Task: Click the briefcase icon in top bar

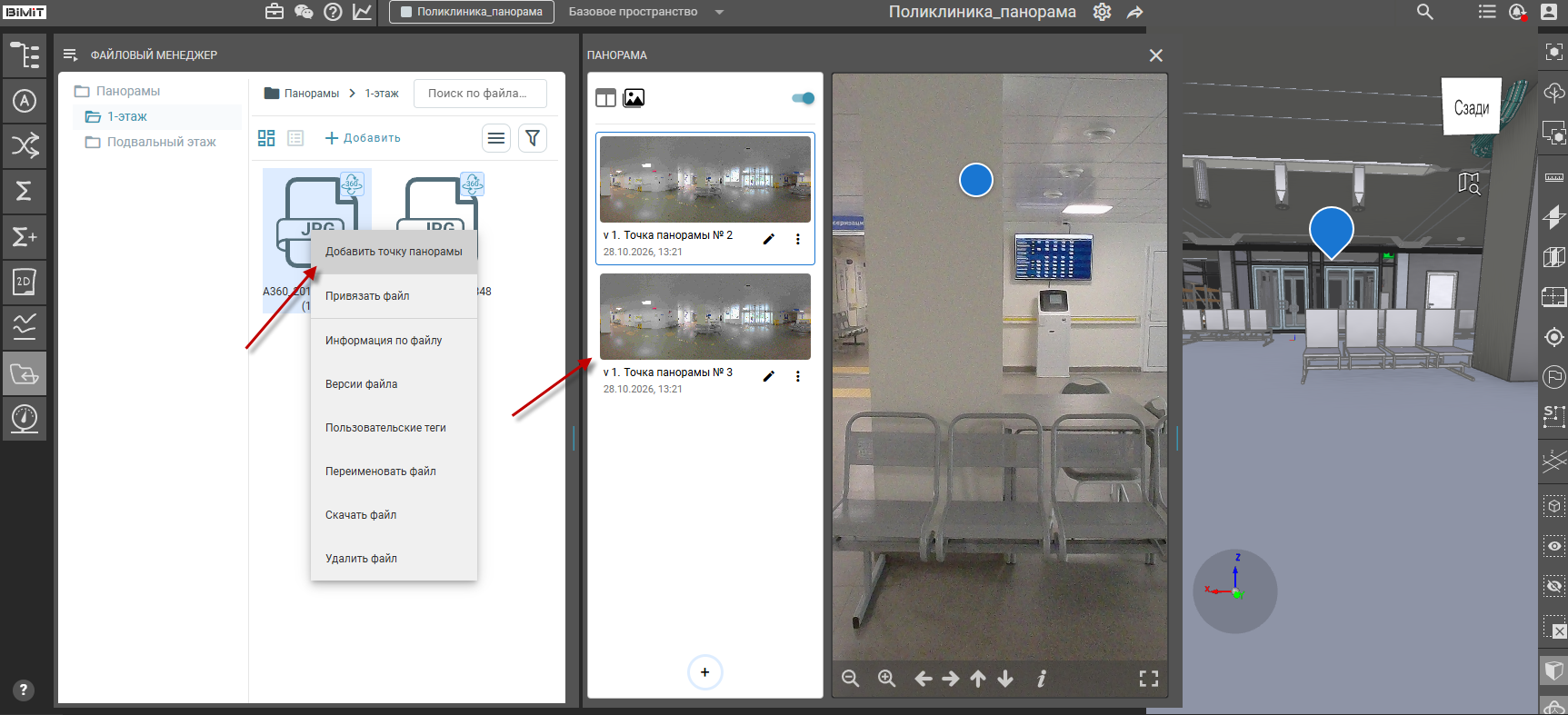Action: (275, 12)
